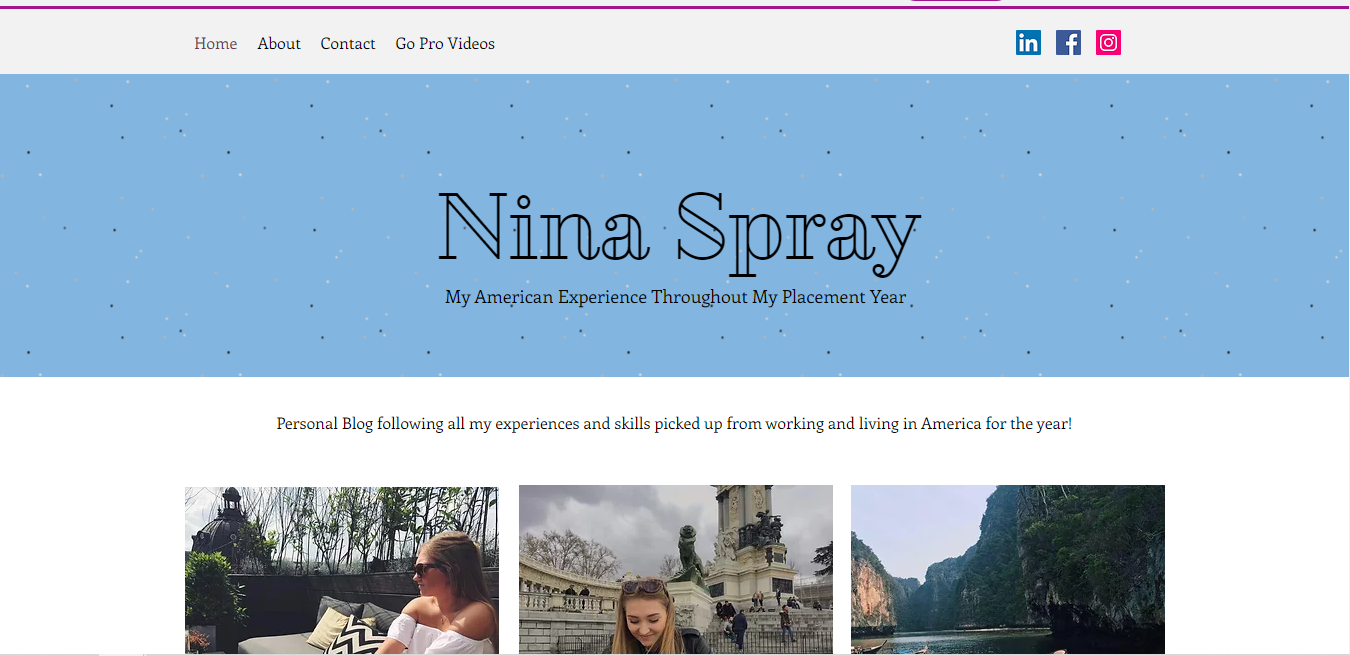Click the Nina Spray site title

[x=679, y=232]
